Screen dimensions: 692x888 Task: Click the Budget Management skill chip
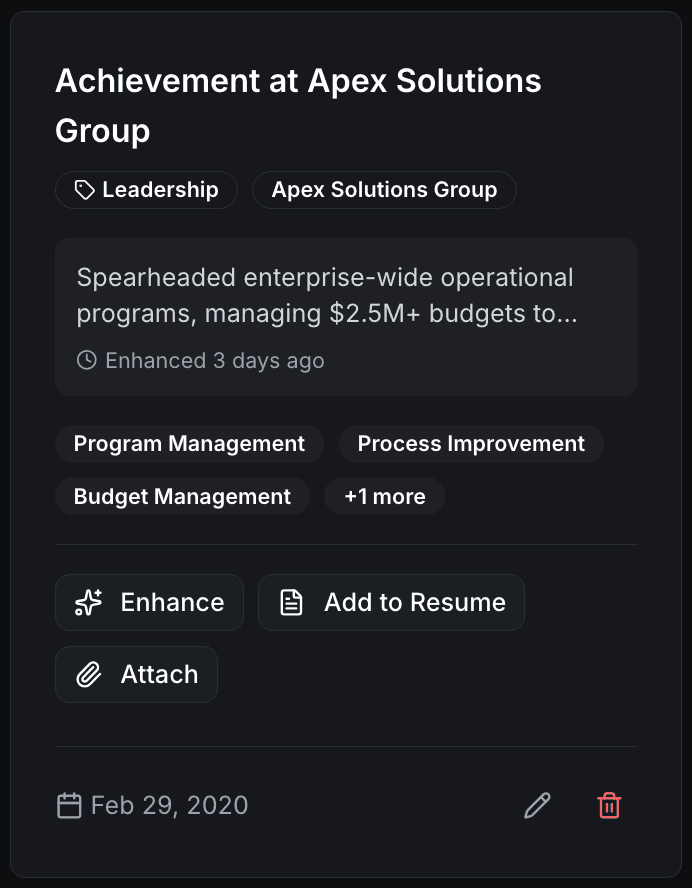pos(182,496)
